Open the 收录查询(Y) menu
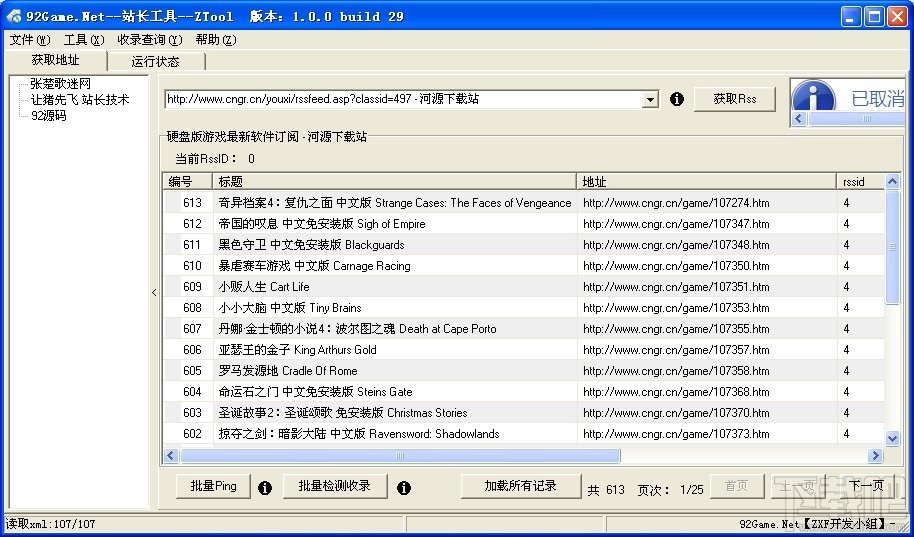 click(150, 40)
